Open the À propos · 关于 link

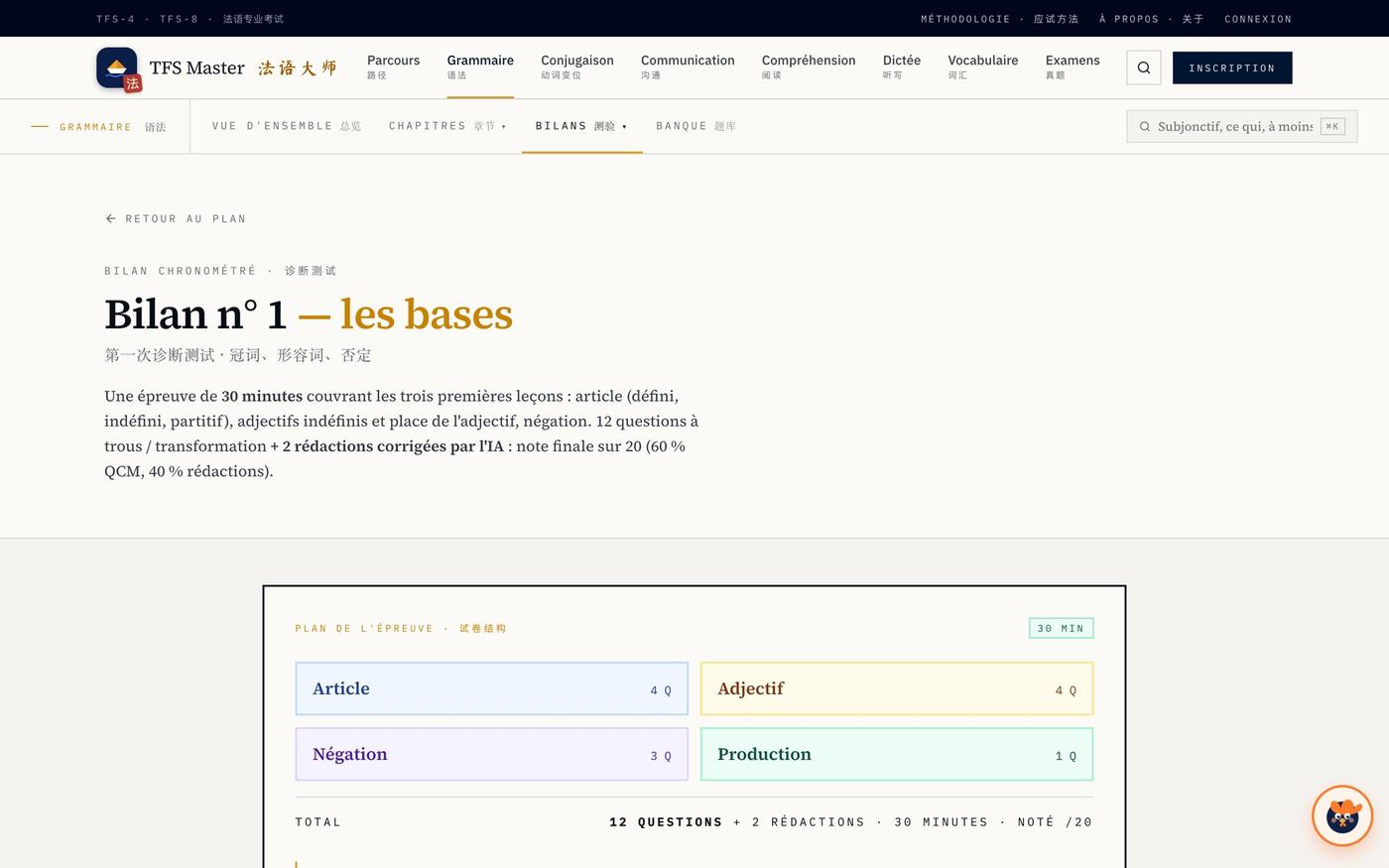pyautogui.click(x=1151, y=19)
